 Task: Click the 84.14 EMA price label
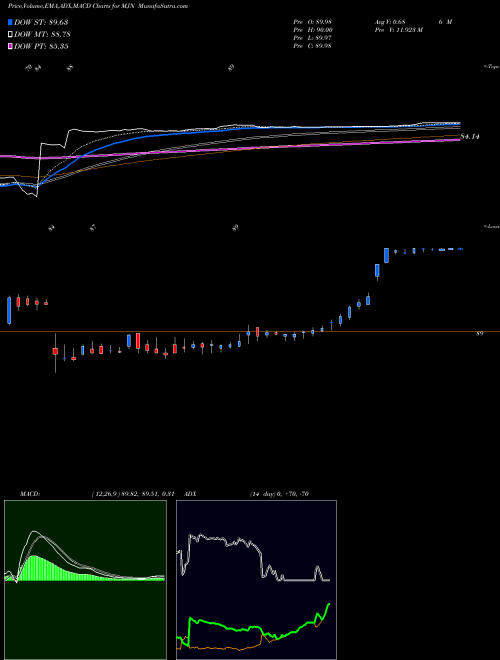(470, 136)
